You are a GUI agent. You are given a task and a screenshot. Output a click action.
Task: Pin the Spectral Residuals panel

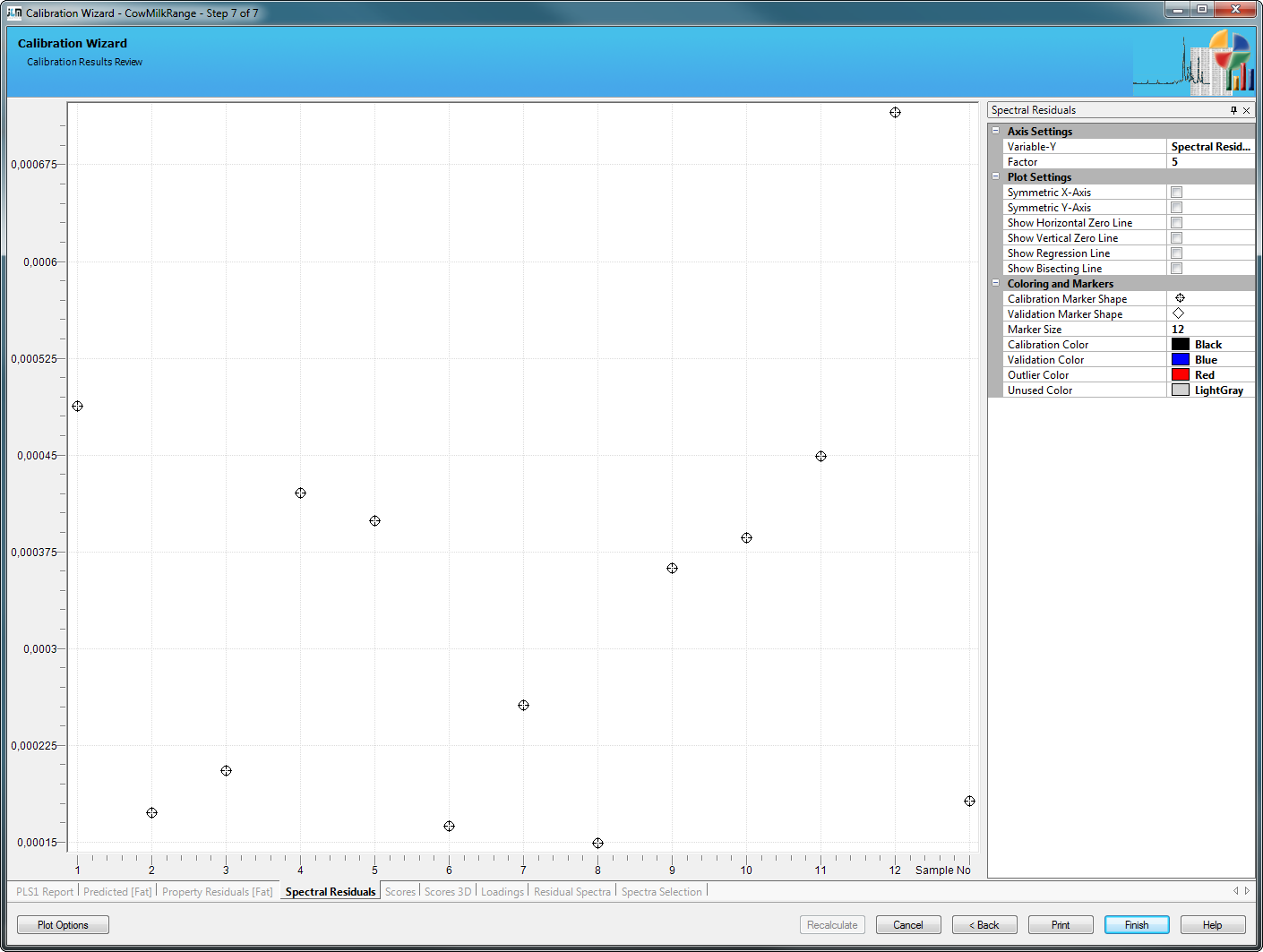pos(1233,110)
